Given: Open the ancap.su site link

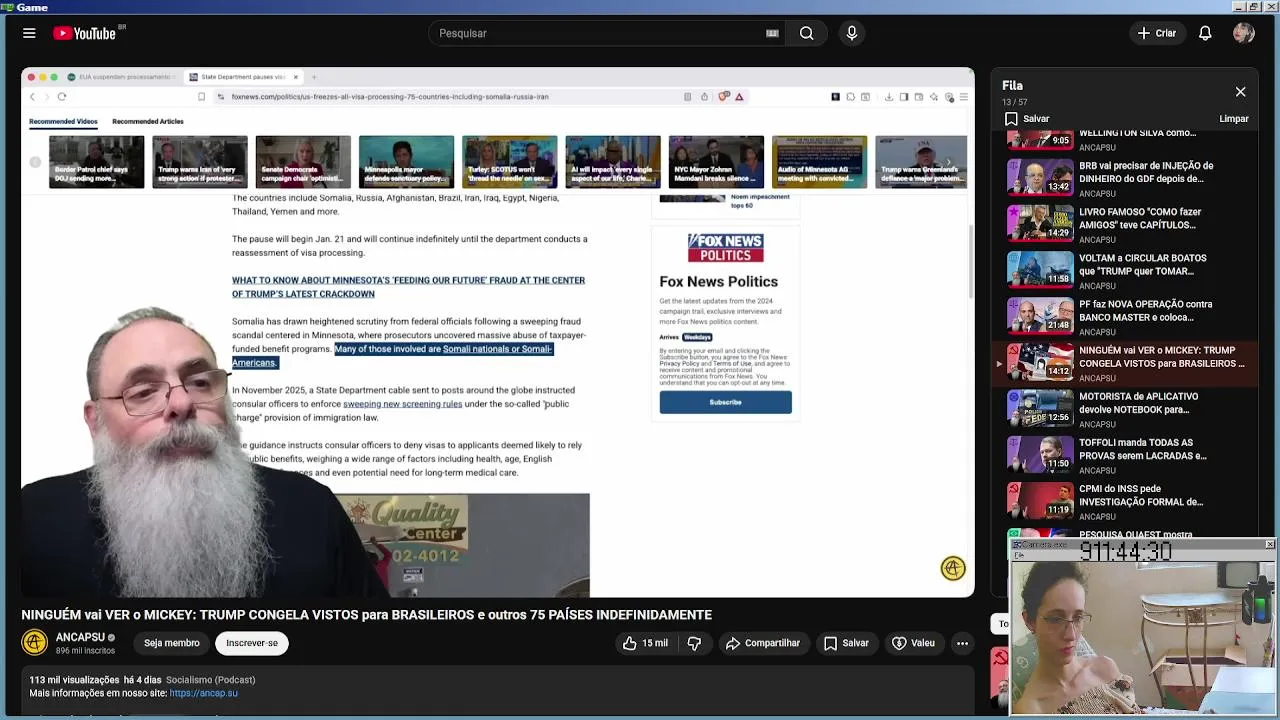Looking at the screenshot, I should pos(204,693).
